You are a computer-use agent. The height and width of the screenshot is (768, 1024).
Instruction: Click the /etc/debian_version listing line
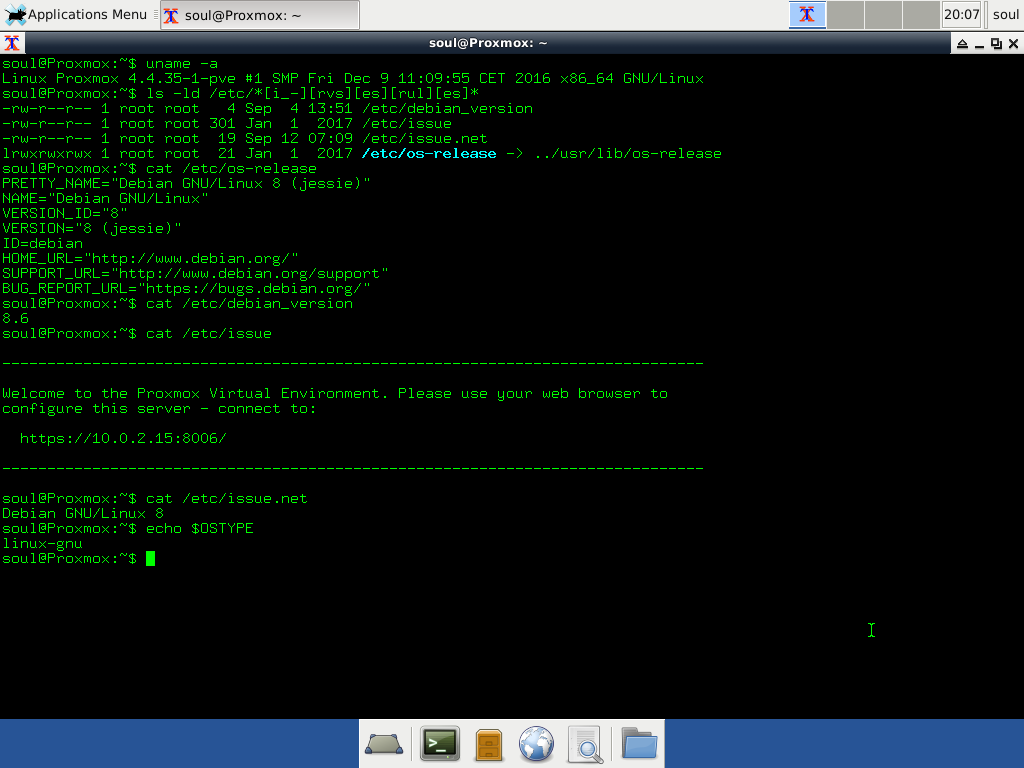268,108
